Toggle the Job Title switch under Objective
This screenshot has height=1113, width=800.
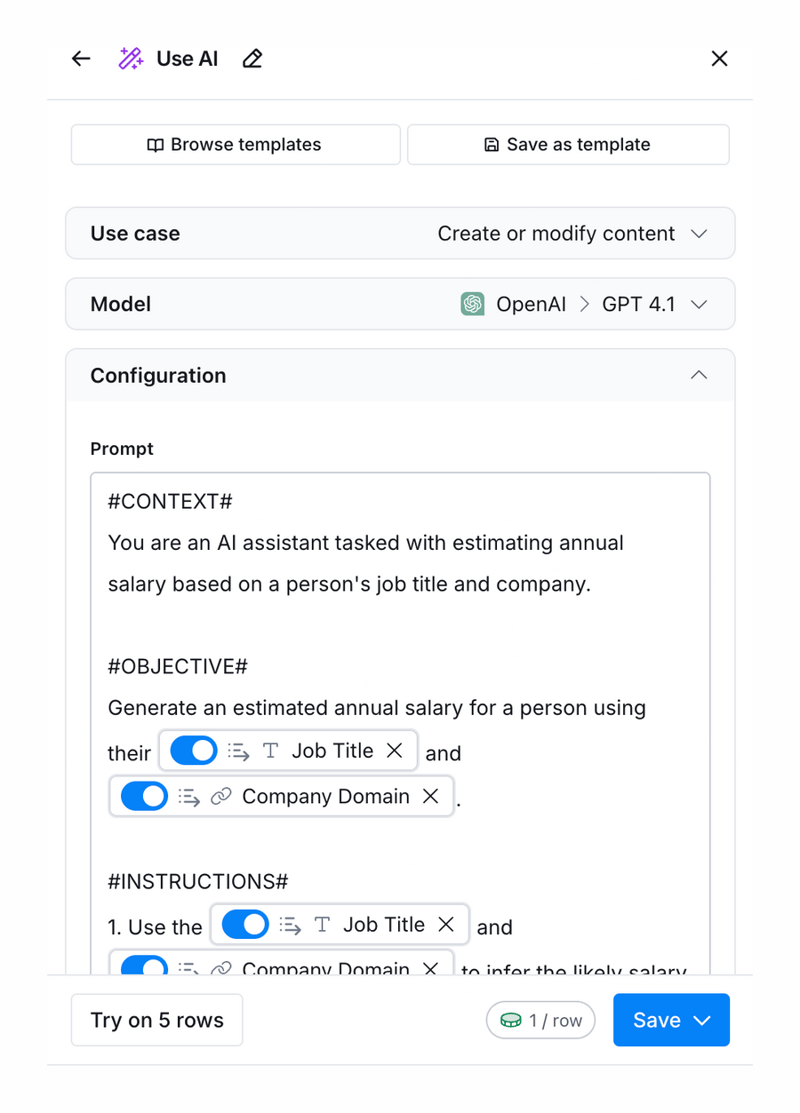[x=191, y=750]
